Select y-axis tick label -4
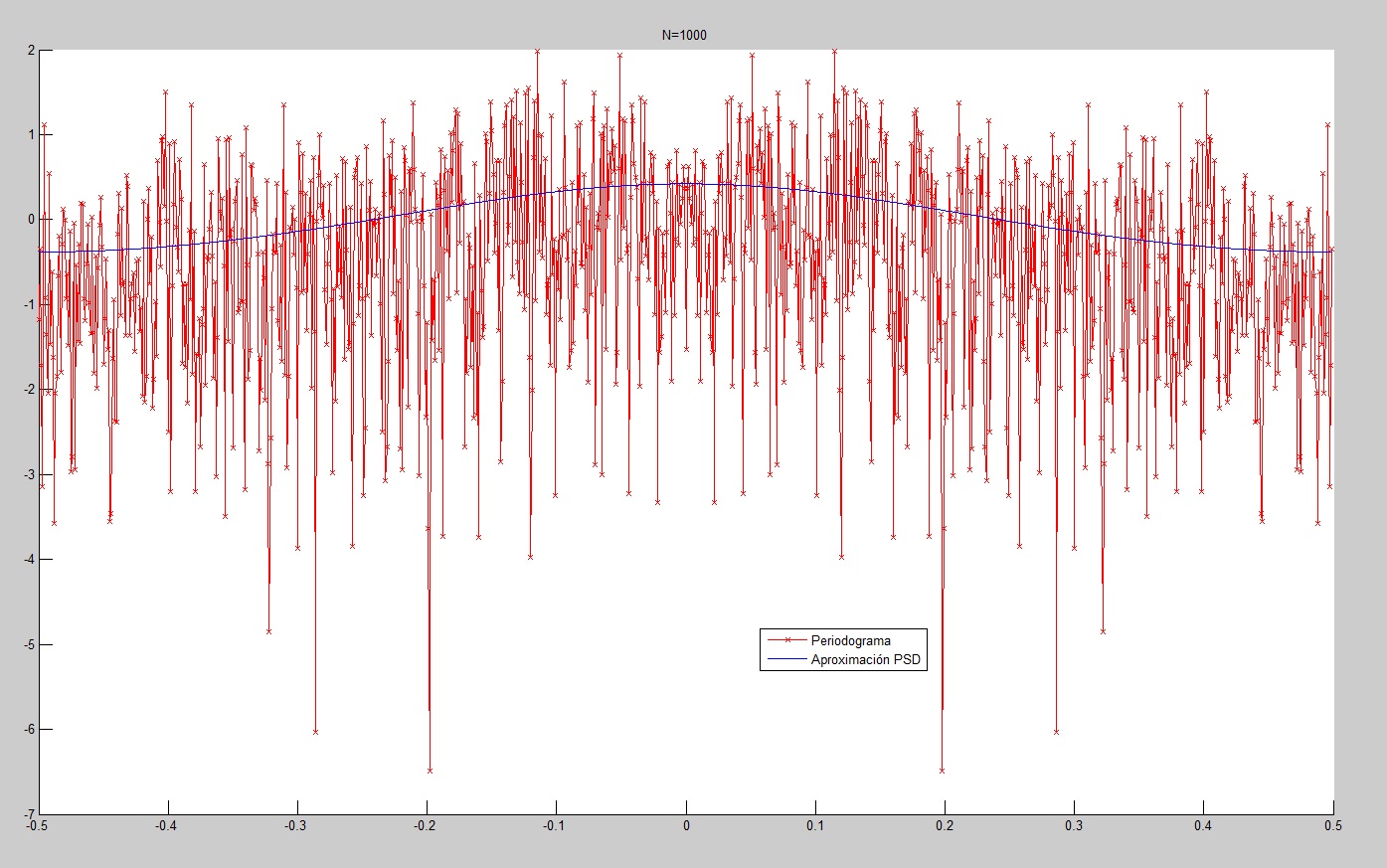The width and height of the screenshot is (1387, 868). click(29, 559)
